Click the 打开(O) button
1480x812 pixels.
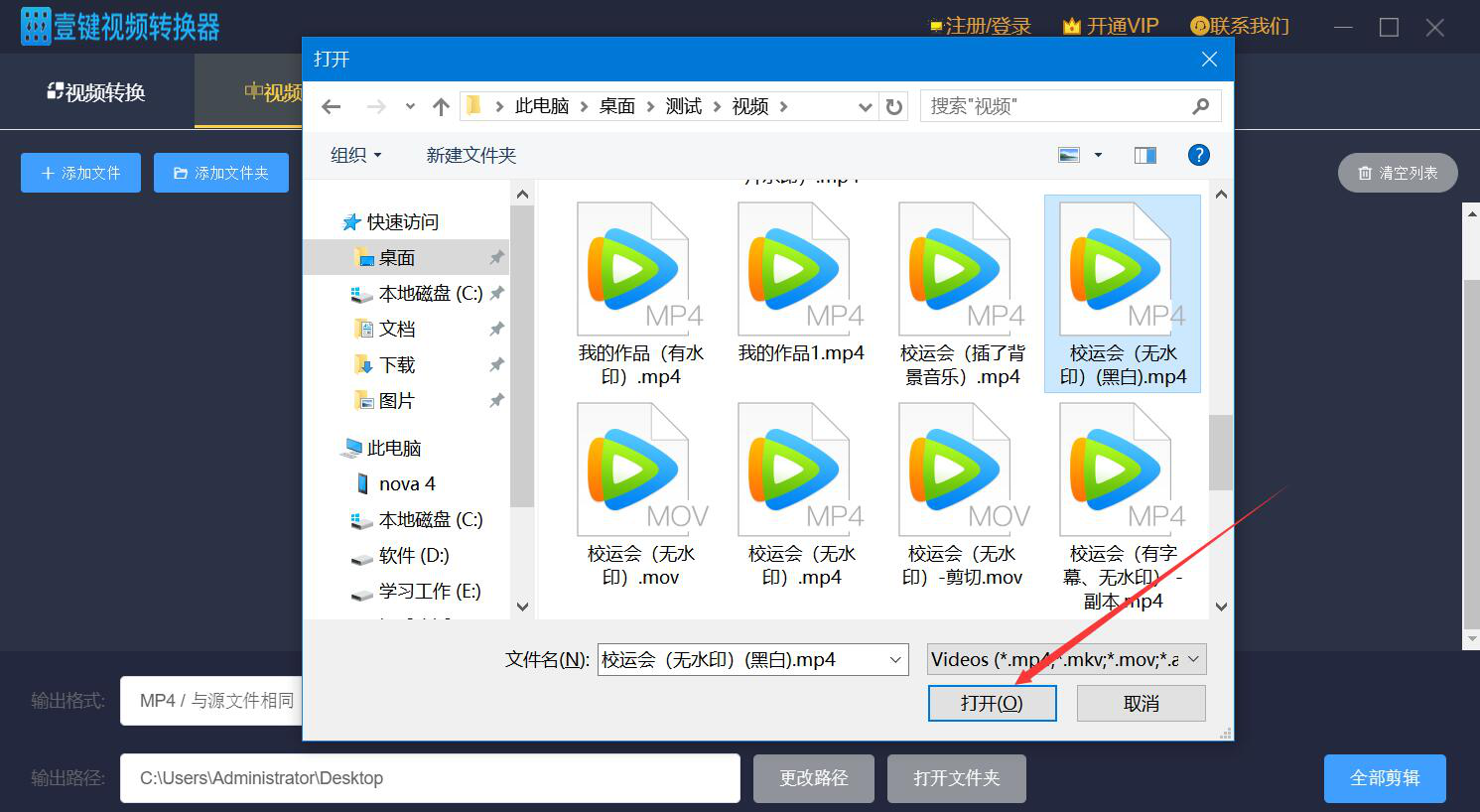pos(992,703)
